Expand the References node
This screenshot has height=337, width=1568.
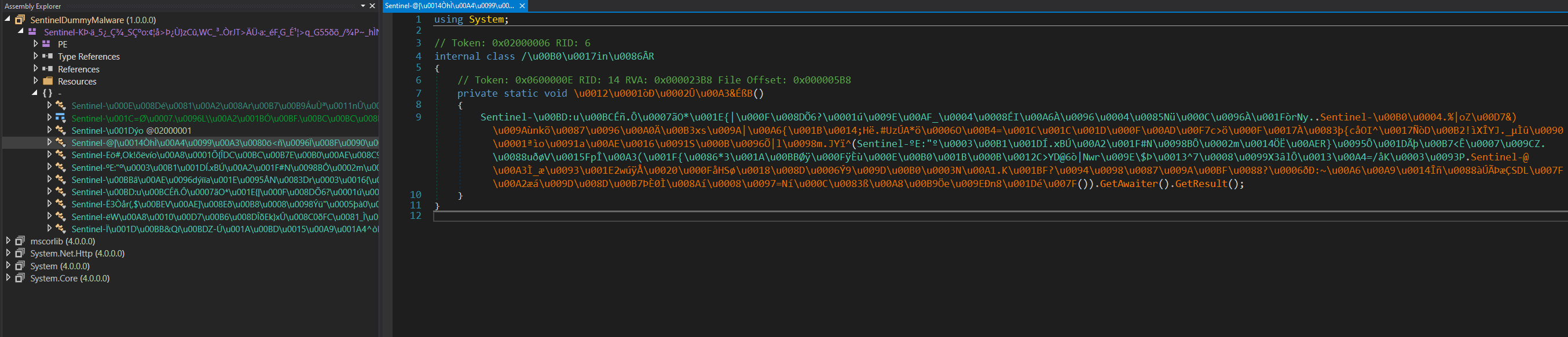click(x=35, y=69)
